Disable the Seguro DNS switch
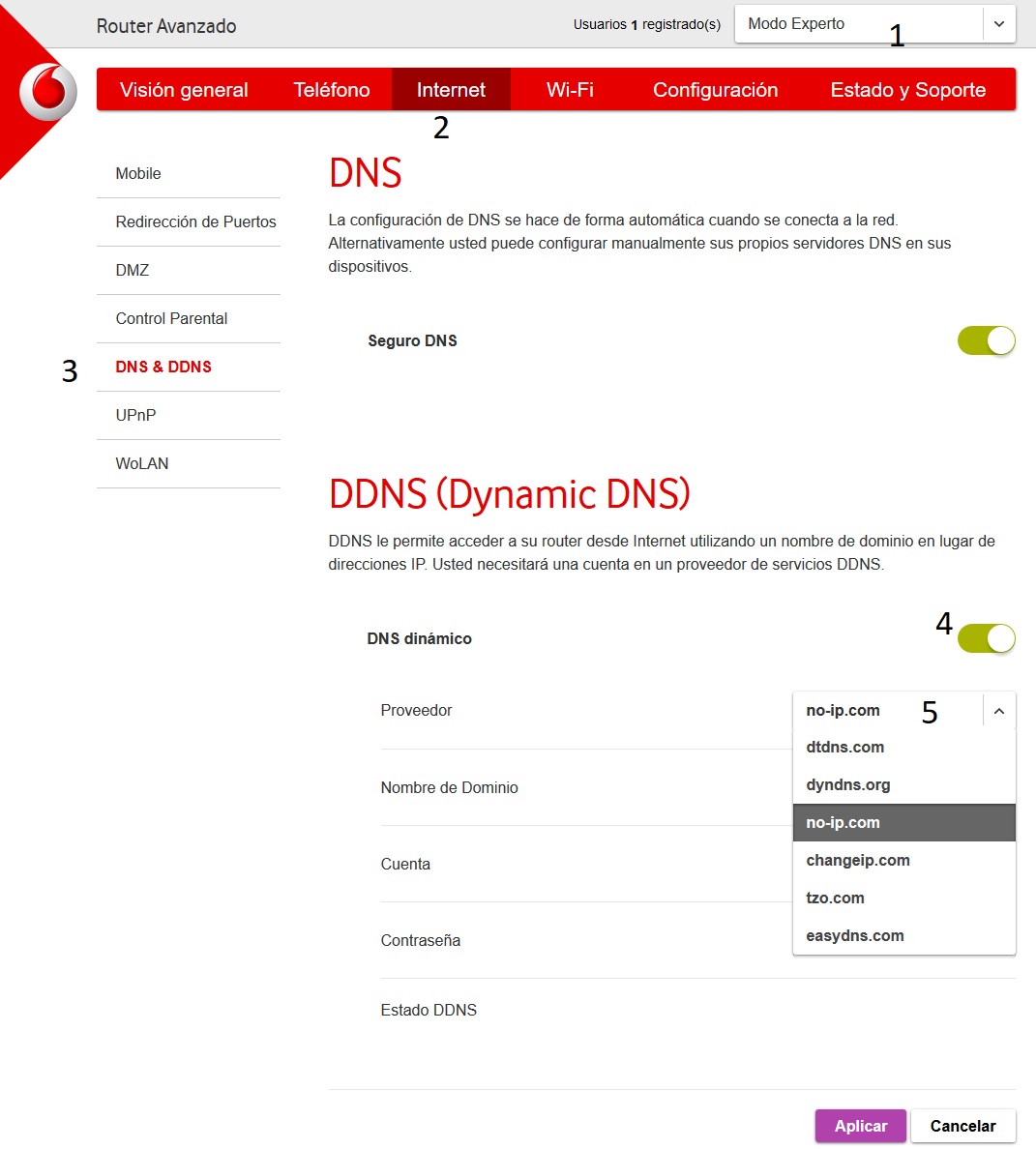 986,340
